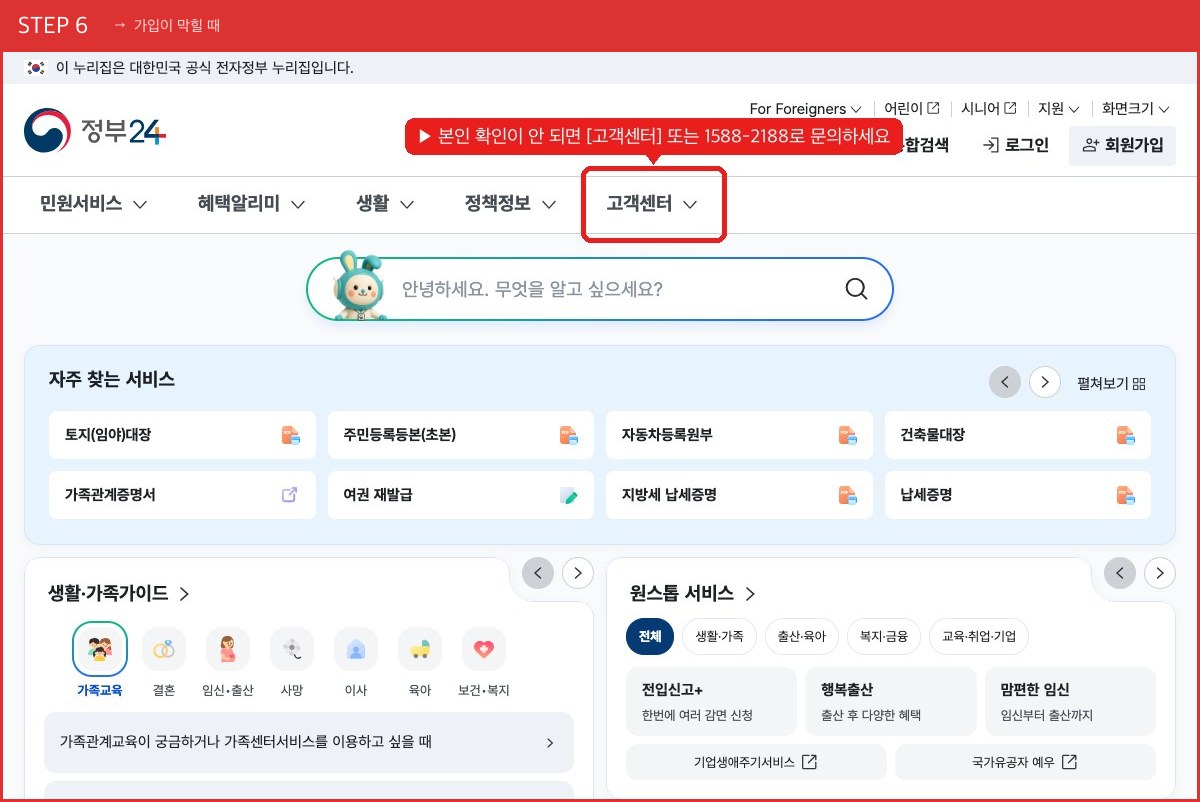Click the Korean flag icon in banner
The height and width of the screenshot is (802, 1200).
37,68
